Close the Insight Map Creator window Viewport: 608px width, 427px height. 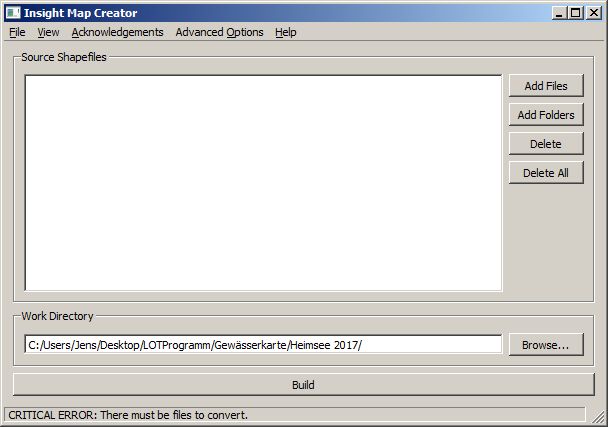[592, 13]
